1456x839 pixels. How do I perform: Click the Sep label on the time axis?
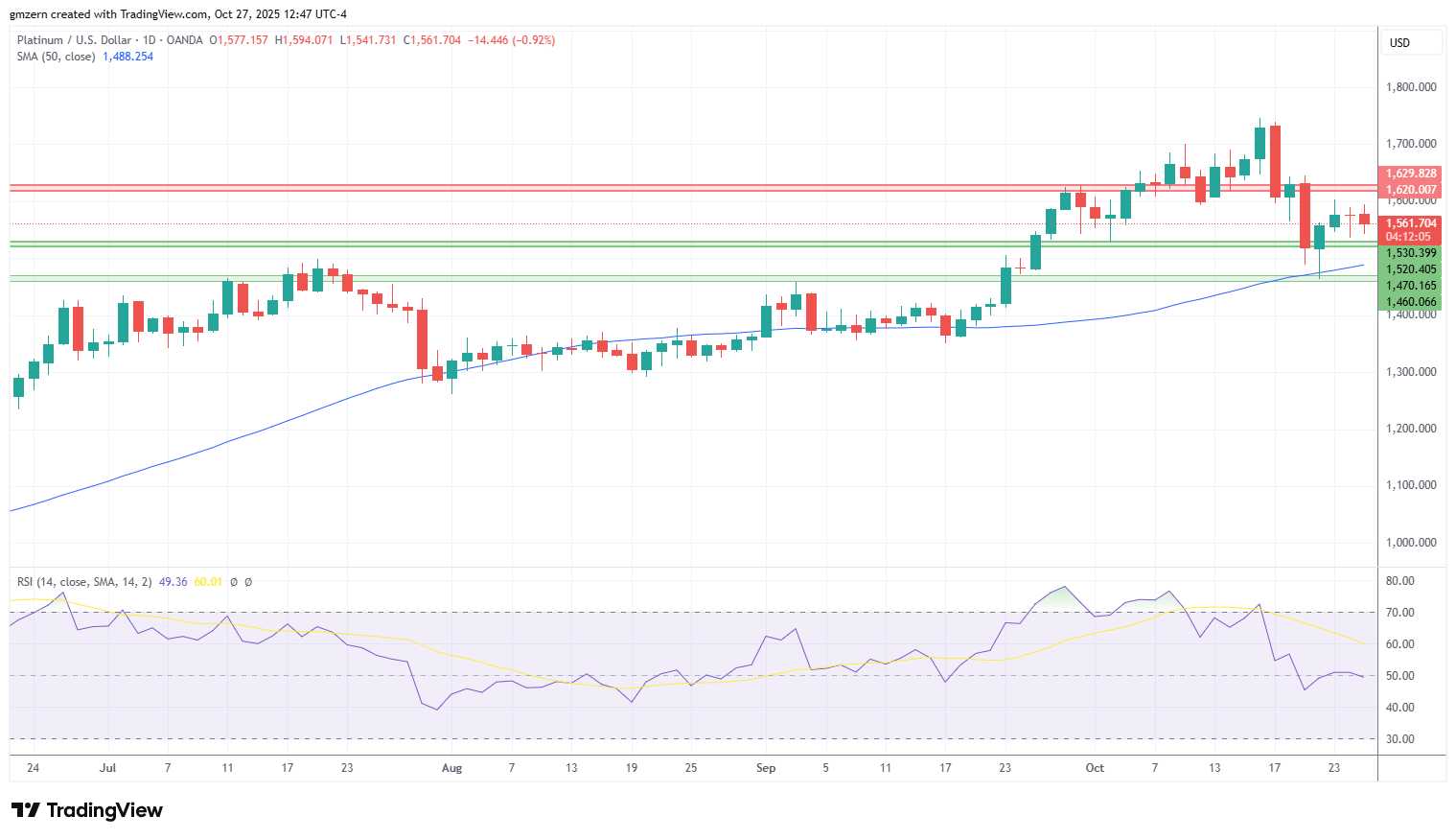766,768
